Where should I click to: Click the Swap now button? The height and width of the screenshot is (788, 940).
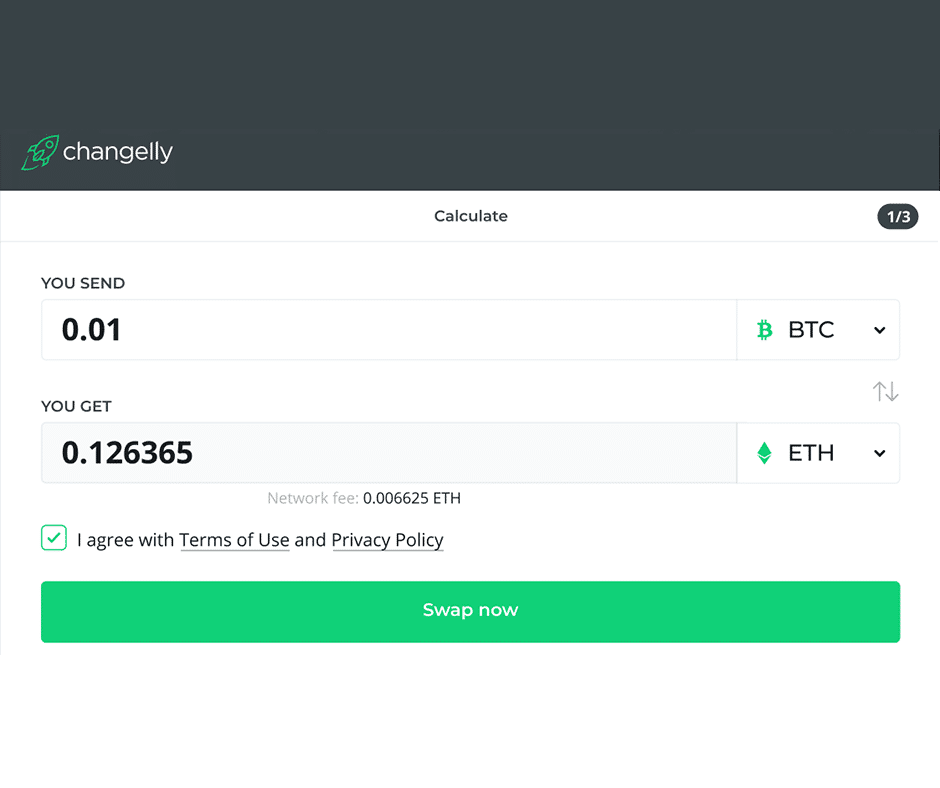pyautogui.click(x=471, y=612)
